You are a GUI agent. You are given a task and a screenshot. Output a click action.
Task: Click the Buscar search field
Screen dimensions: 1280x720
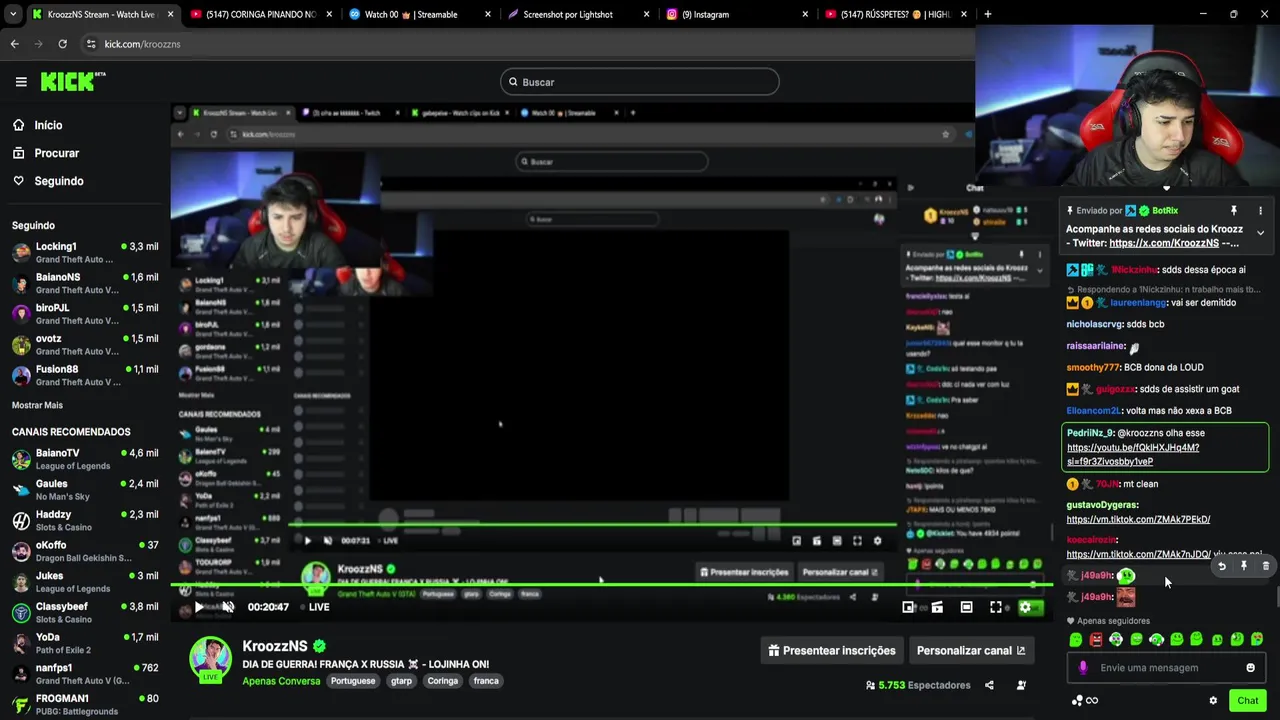coord(640,82)
